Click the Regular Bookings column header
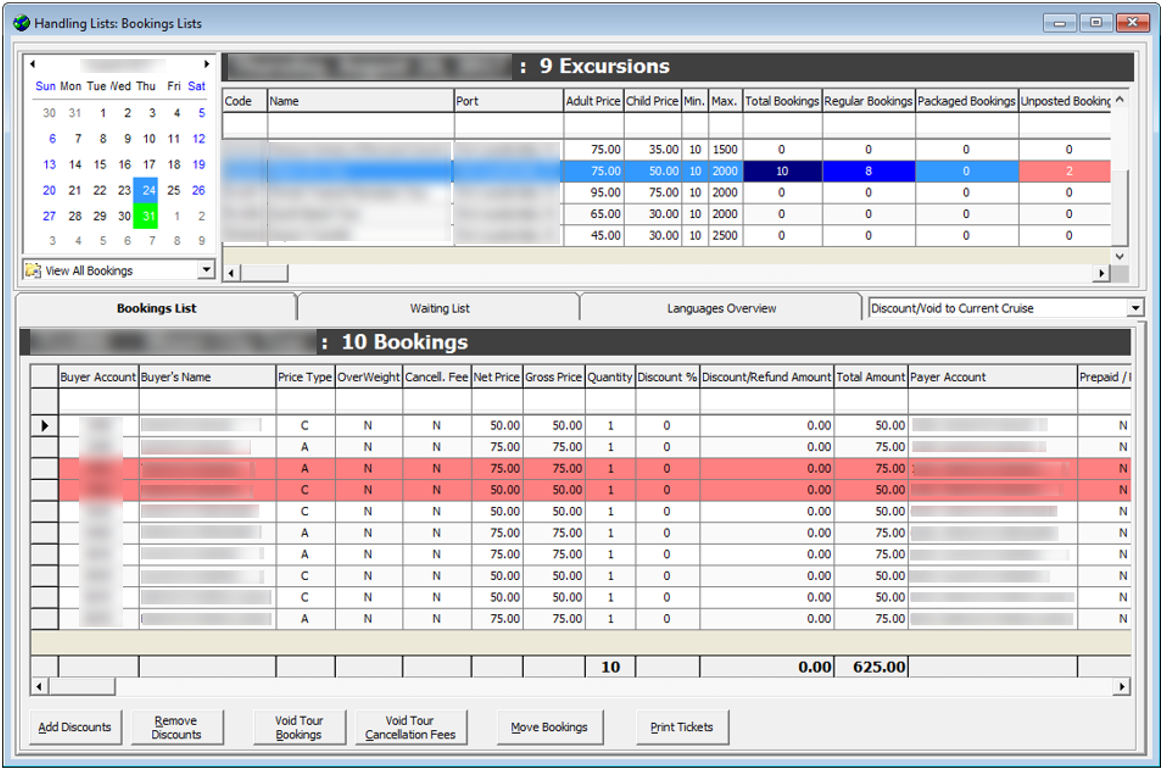This screenshot has width=1161, height=770. pyautogui.click(x=869, y=101)
